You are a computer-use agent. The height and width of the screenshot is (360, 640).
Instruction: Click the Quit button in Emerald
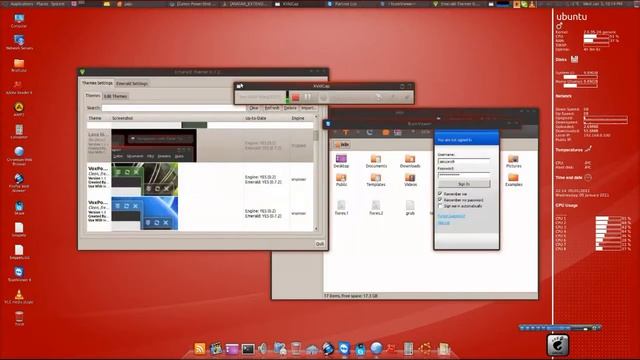(x=320, y=244)
